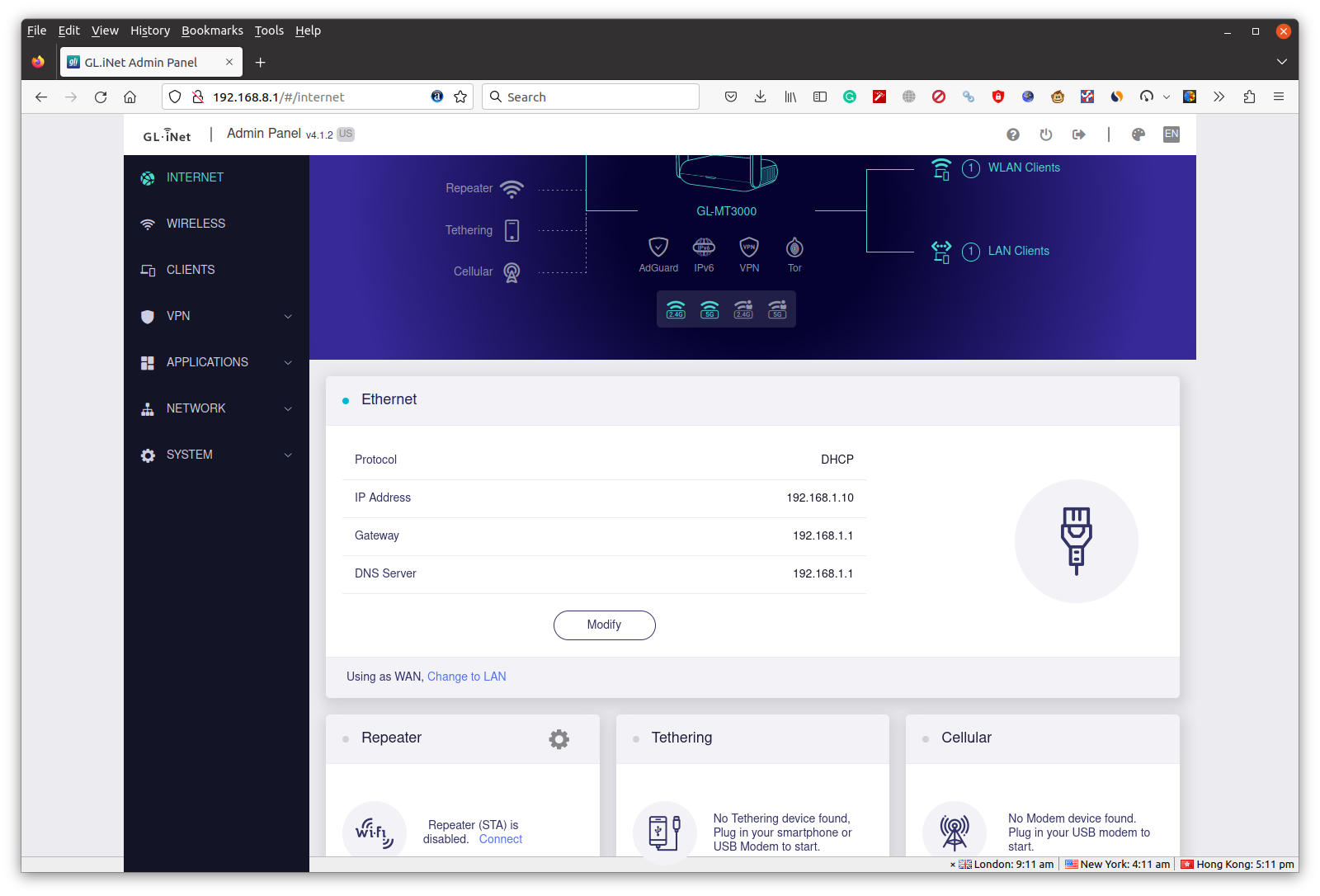Click the Change to LAN link
The image size is (1320, 896).
[467, 677]
